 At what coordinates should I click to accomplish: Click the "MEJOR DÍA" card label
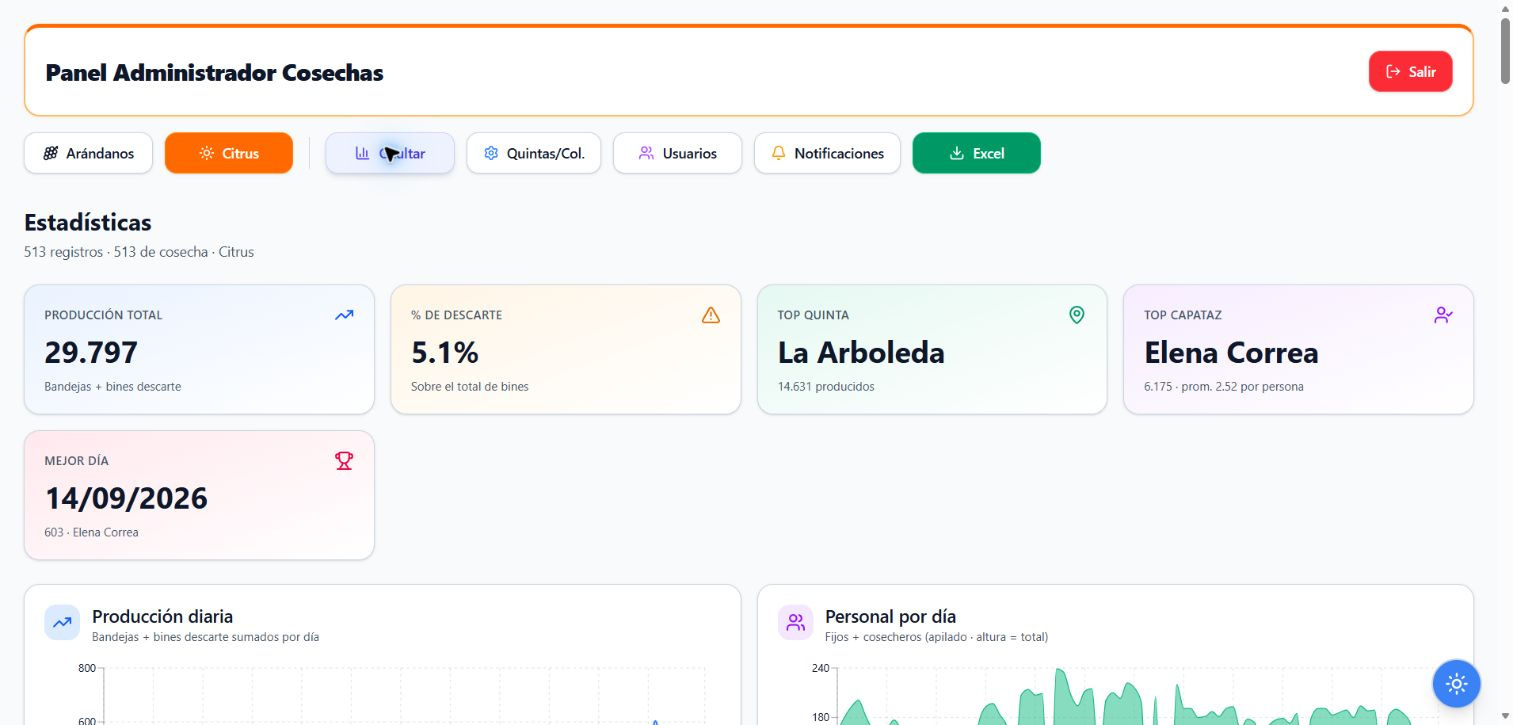click(x=77, y=461)
